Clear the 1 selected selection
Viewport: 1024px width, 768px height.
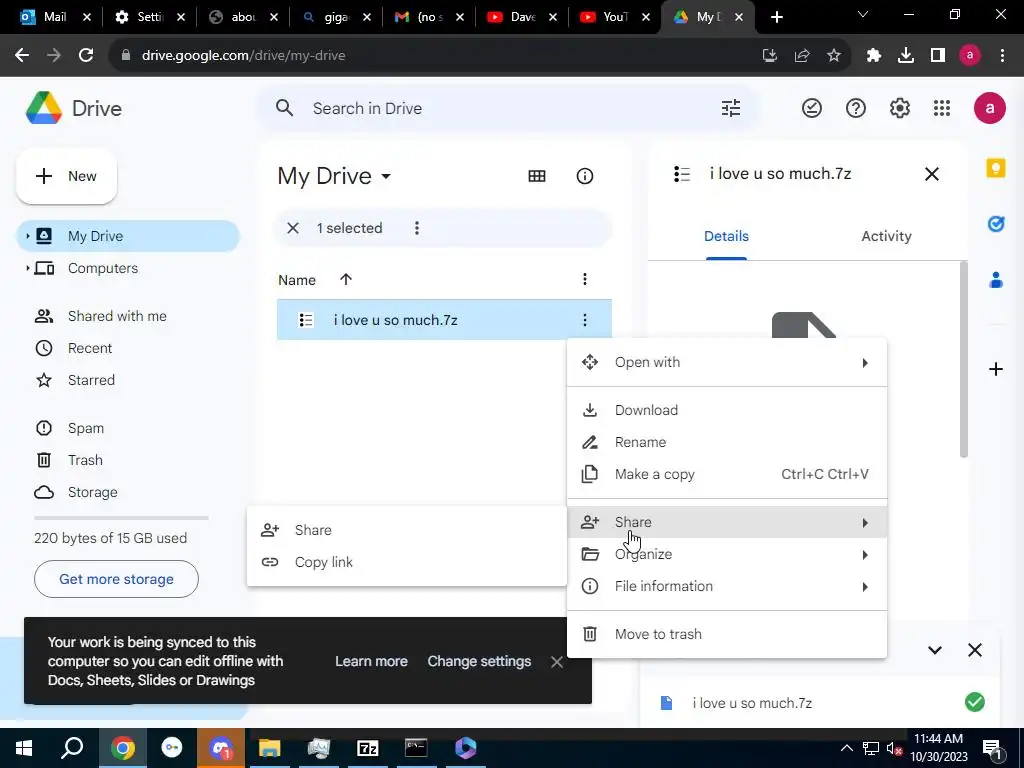point(293,228)
